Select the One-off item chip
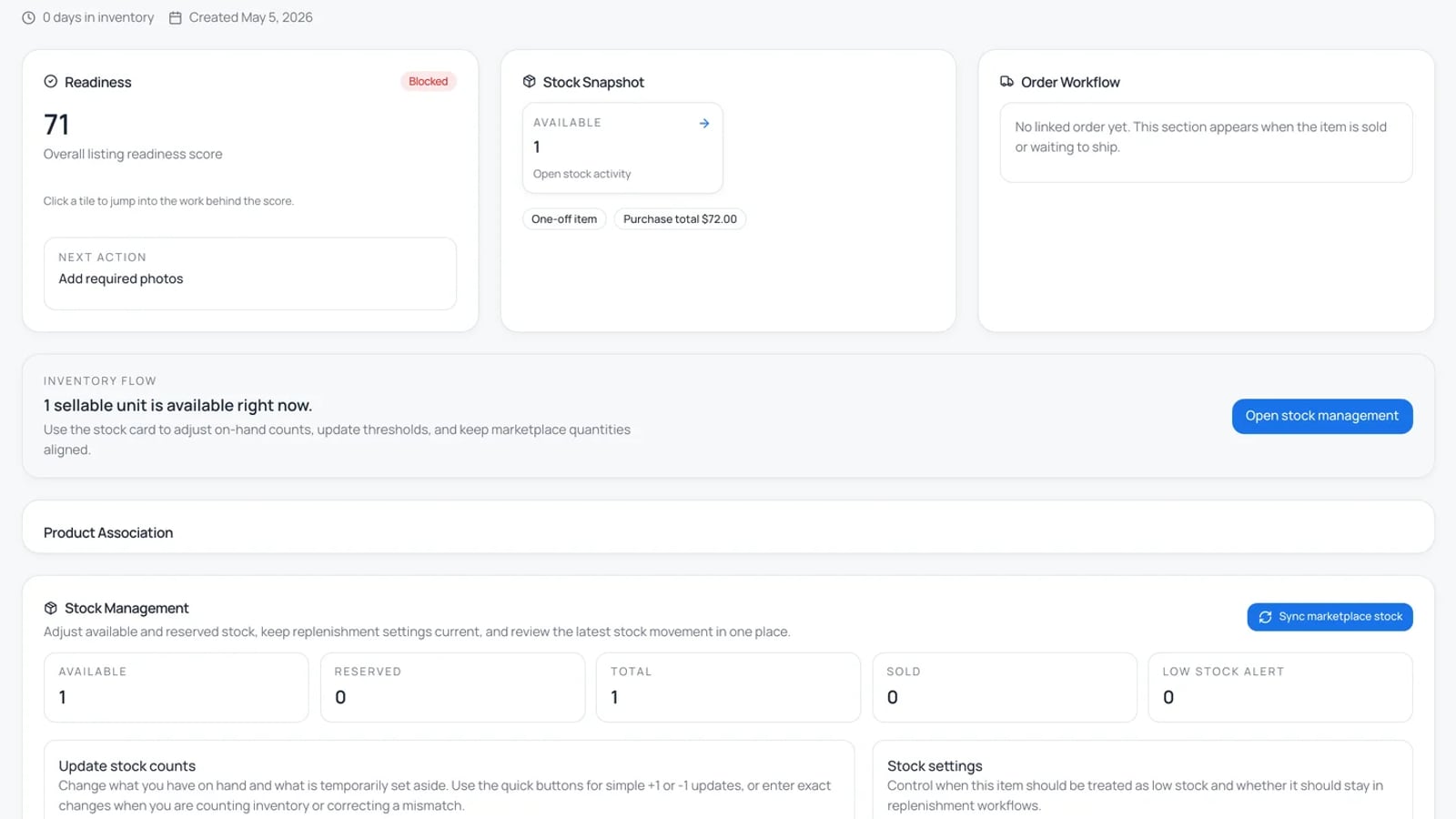The image size is (1456, 819). [564, 219]
